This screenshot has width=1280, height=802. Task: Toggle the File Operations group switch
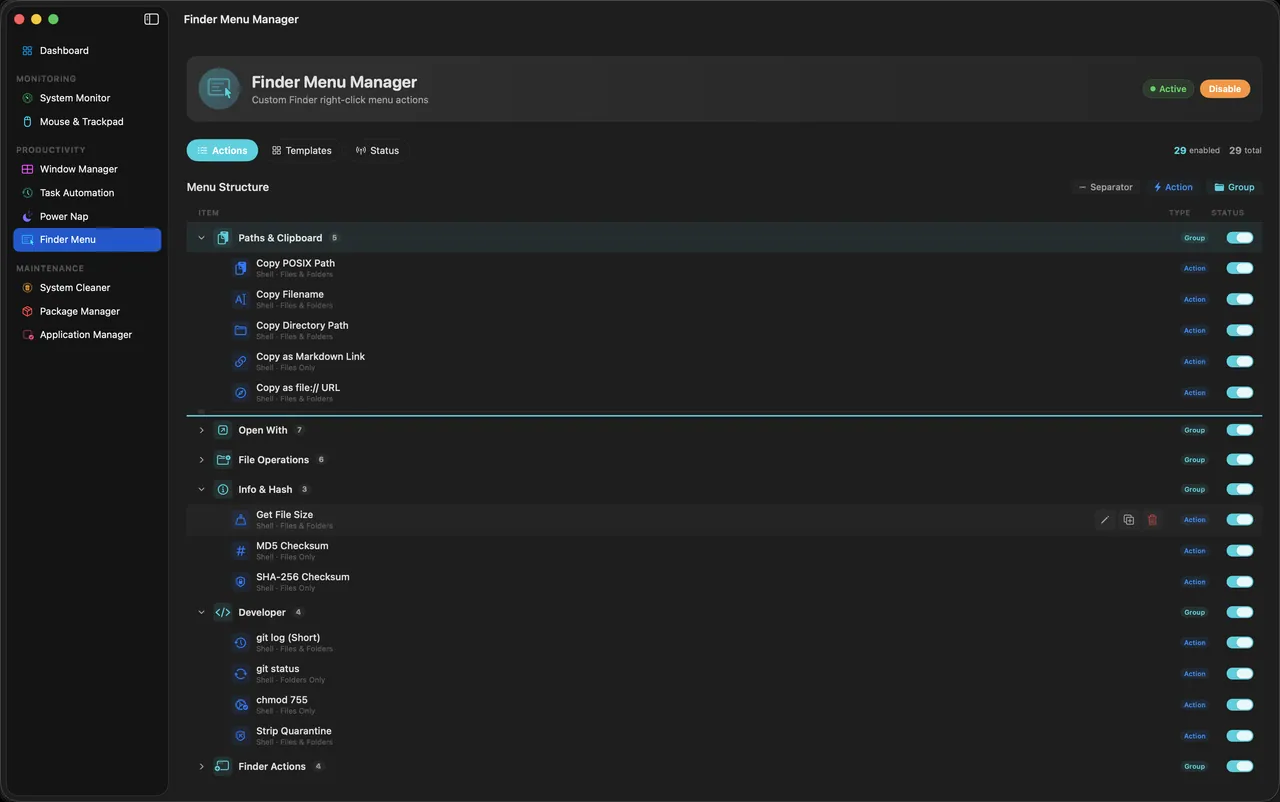(x=1240, y=460)
